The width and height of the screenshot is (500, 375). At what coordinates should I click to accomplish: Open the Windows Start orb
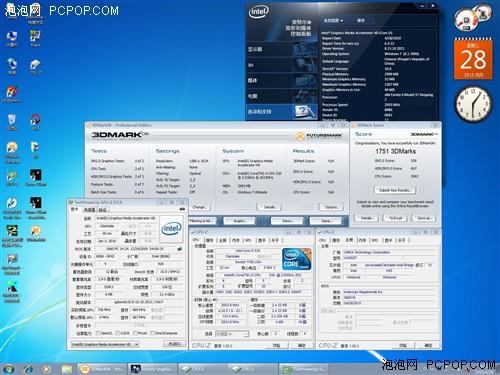(8, 369)
